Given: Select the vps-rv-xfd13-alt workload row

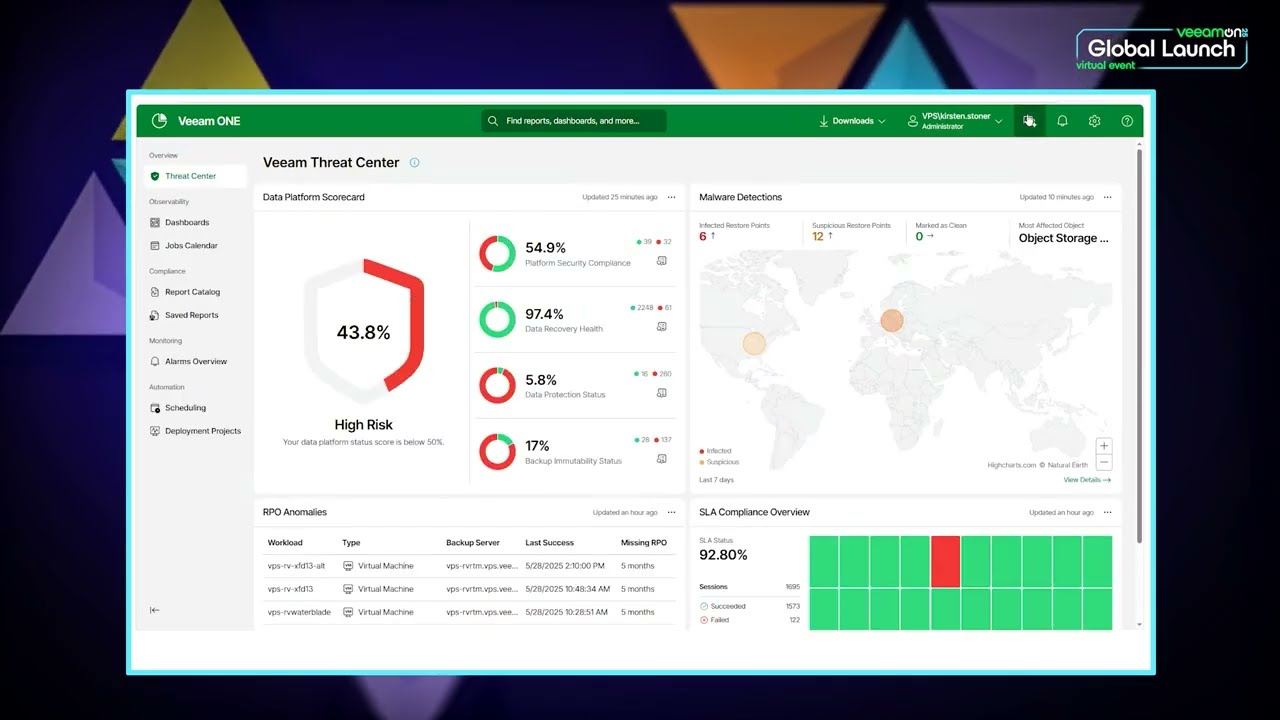Looking at the screenshot, I should tap(467, 566).
